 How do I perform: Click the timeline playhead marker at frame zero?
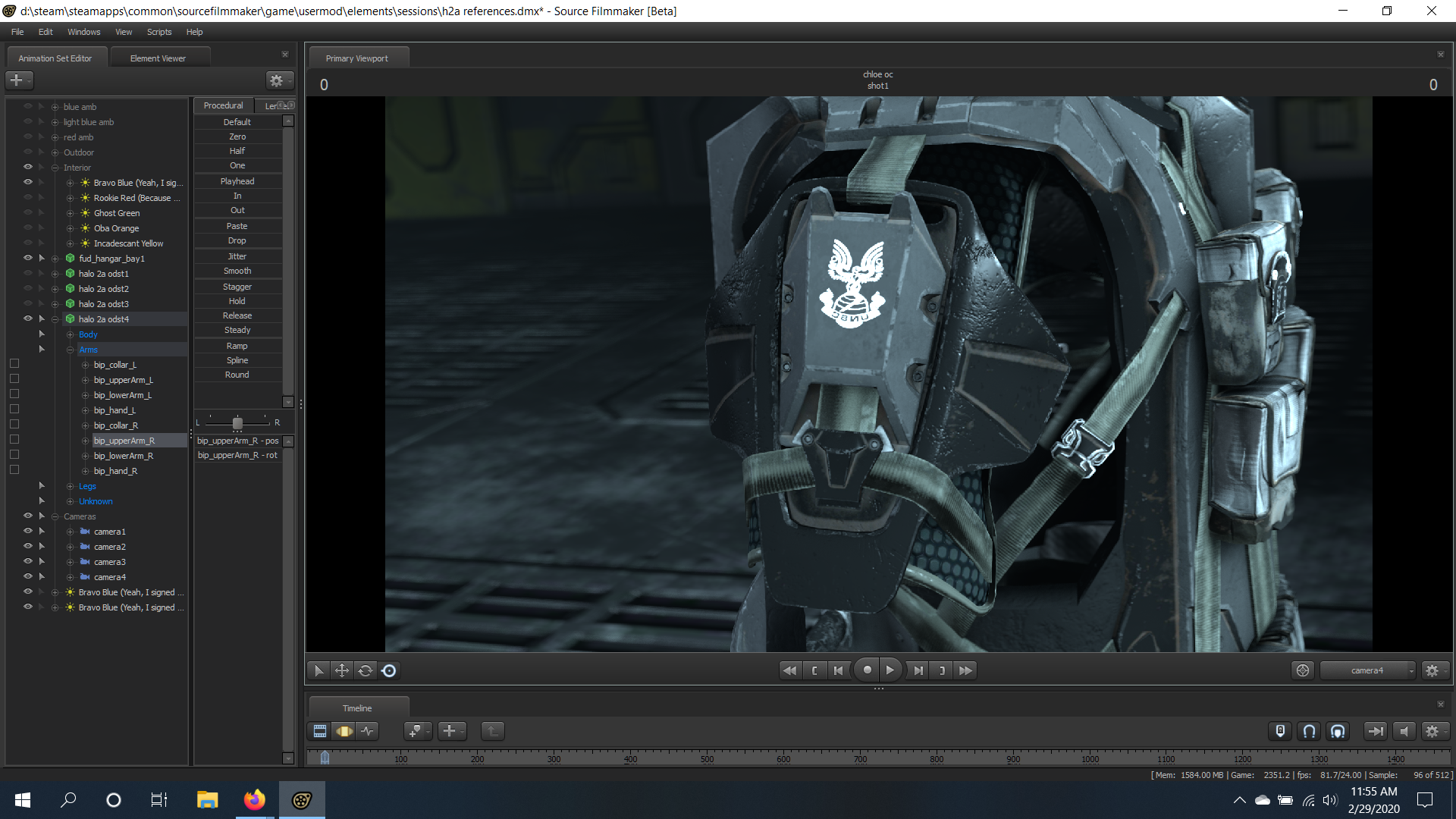325,757
